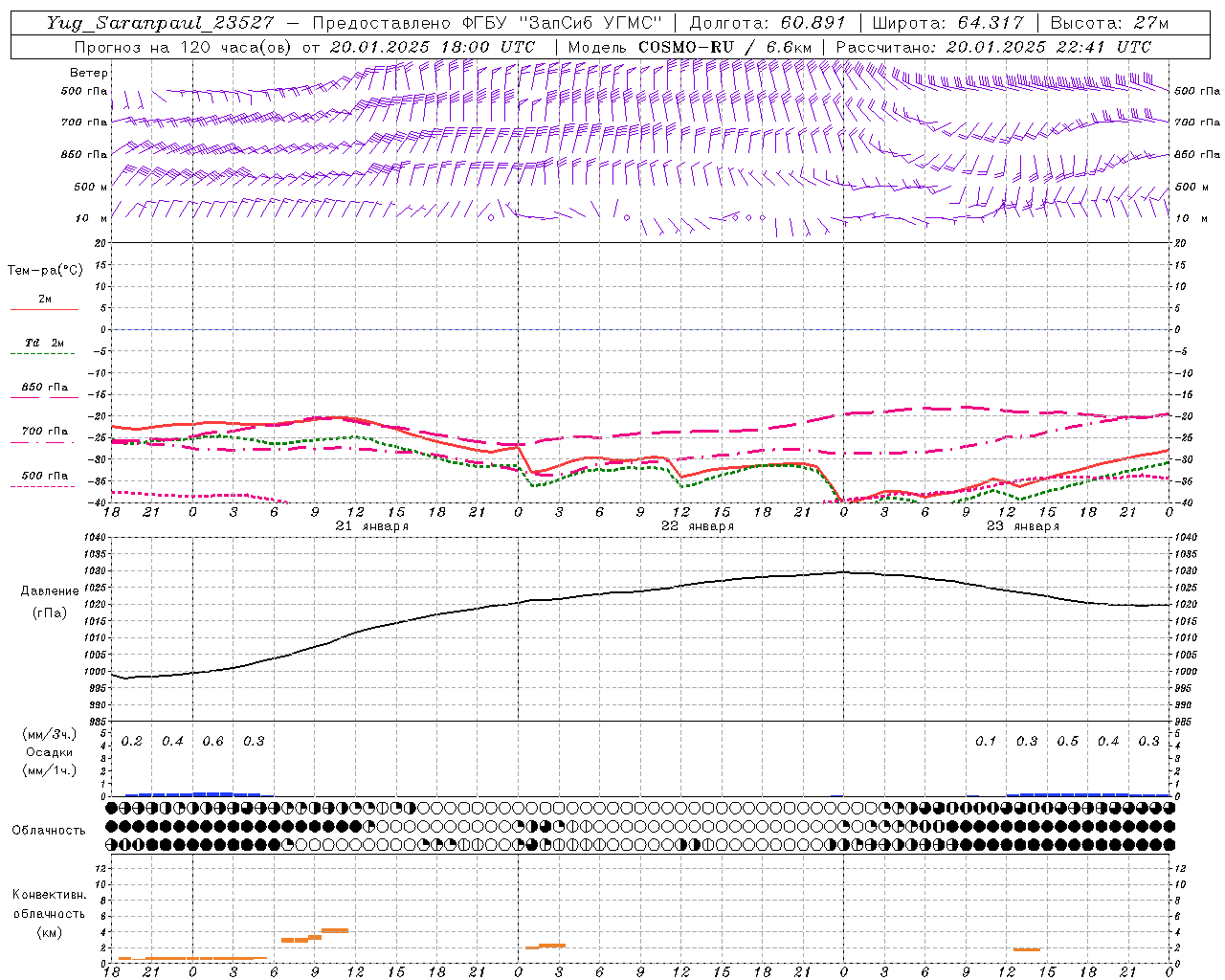Click the (км) unit label under облачность
The image size is (1225, 980).
[x=50, y=932]
